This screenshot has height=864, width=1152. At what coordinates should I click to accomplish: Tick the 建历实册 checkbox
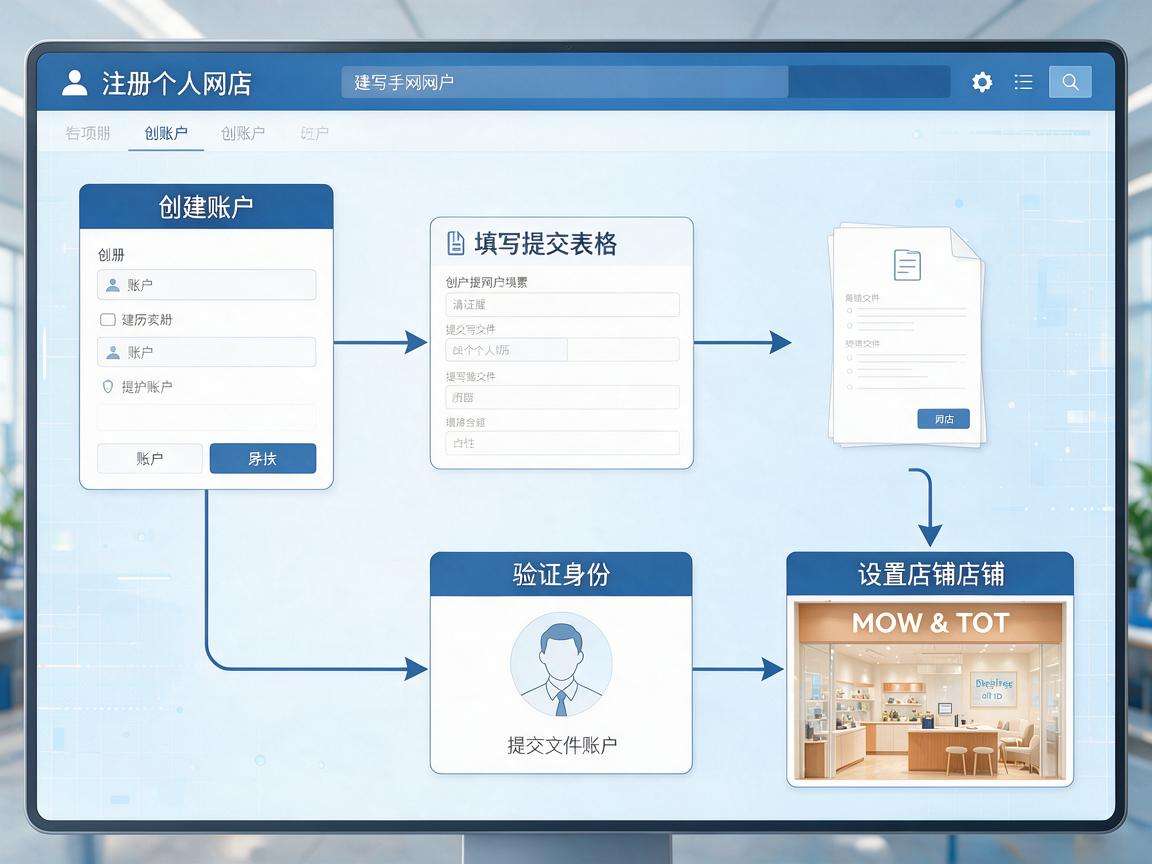[108, 320]
